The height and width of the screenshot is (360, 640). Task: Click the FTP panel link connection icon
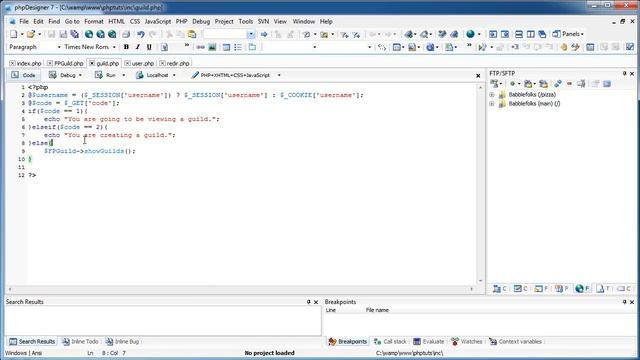[558, 84]
